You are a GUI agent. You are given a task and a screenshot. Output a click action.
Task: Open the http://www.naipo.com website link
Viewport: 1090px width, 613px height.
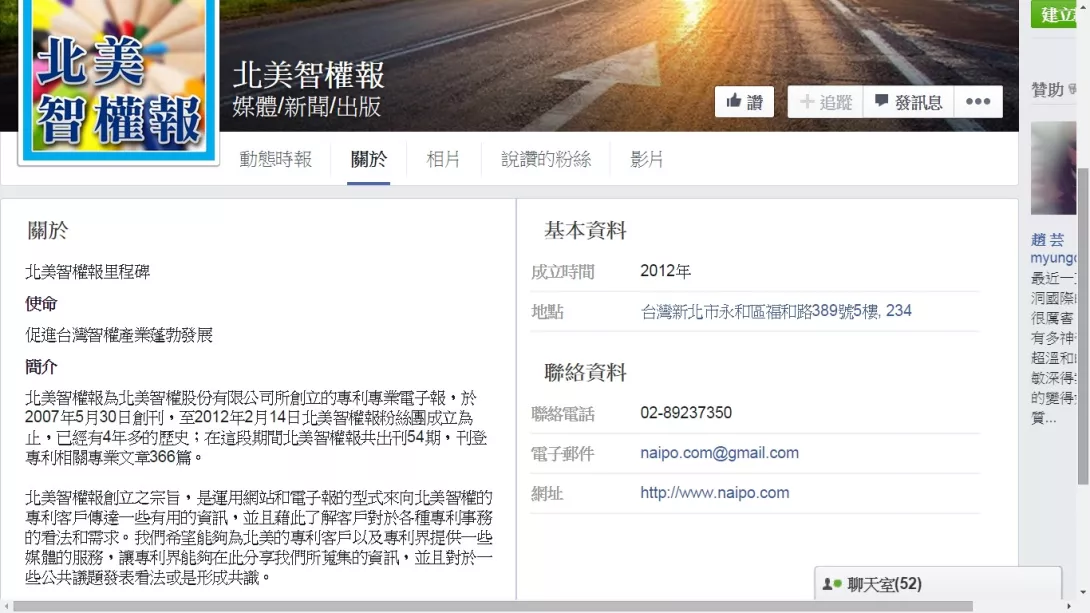[715, 493]
